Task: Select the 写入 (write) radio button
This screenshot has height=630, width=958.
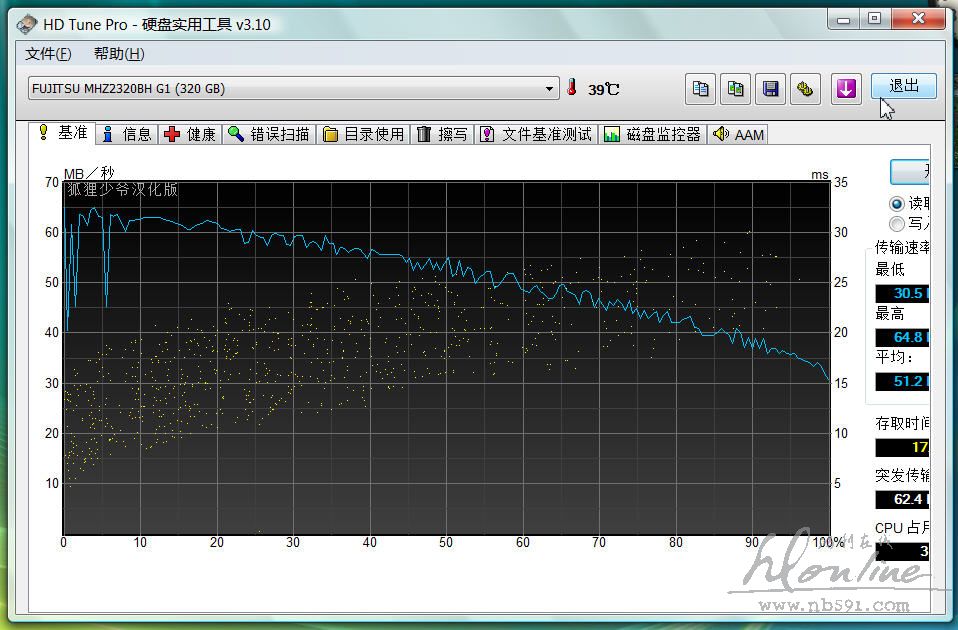Action: point(897,224)
